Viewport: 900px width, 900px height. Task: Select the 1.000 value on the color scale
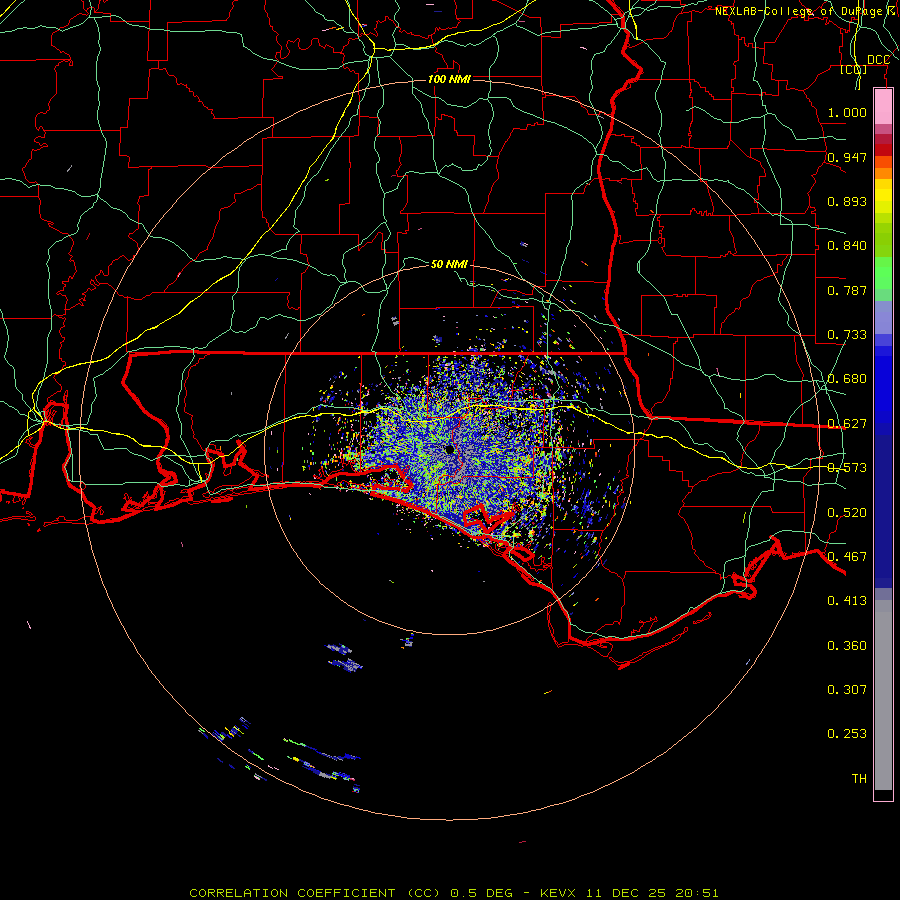pos(847,112)
